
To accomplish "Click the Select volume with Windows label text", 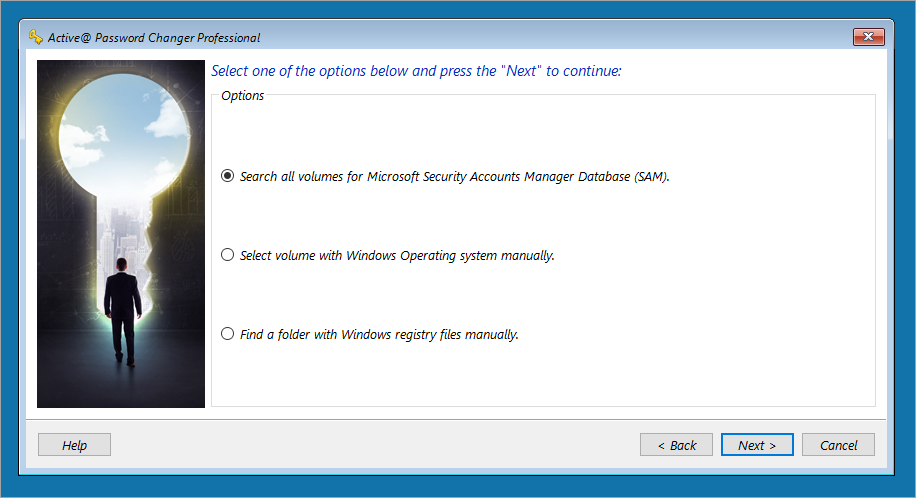I will (397, 255).
